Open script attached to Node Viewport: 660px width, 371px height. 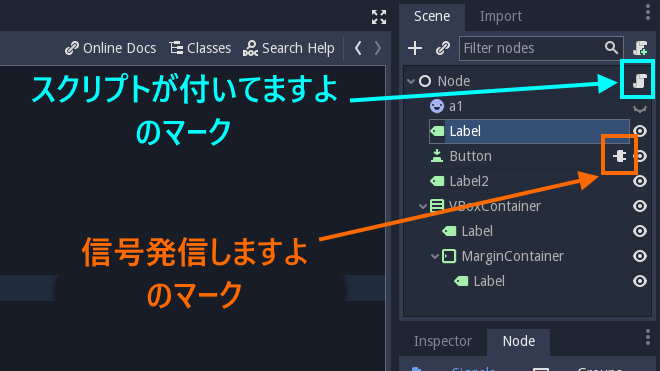(639, 81)
